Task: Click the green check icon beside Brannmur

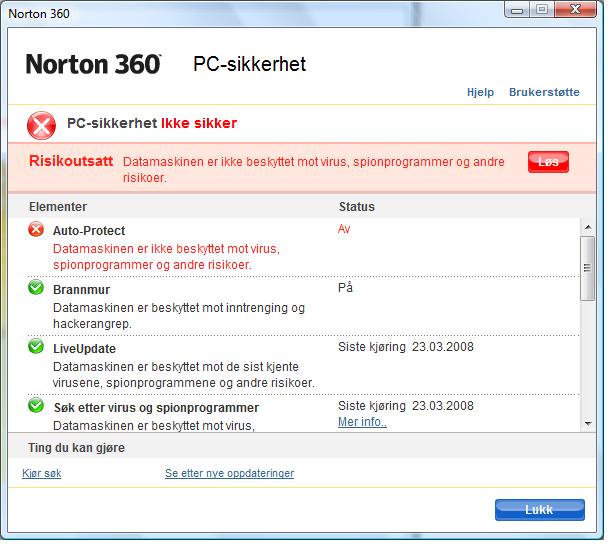Action: (36, 288)
